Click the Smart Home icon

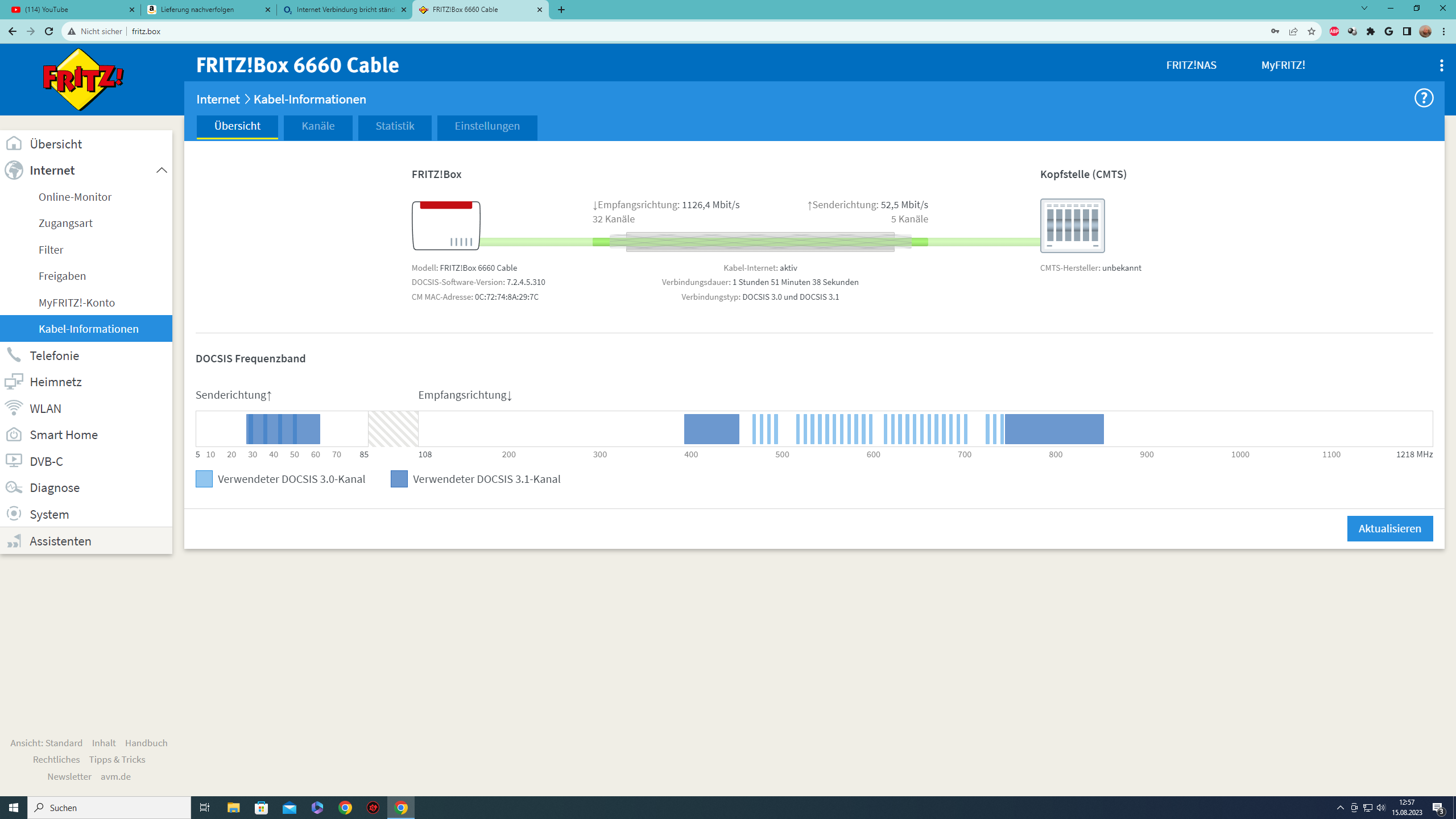tap(14, 435)
